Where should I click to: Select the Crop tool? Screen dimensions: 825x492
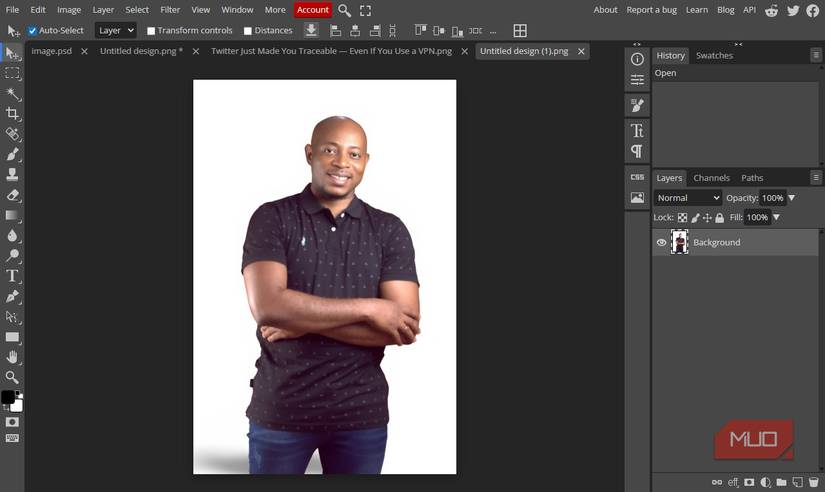[12, 114]
